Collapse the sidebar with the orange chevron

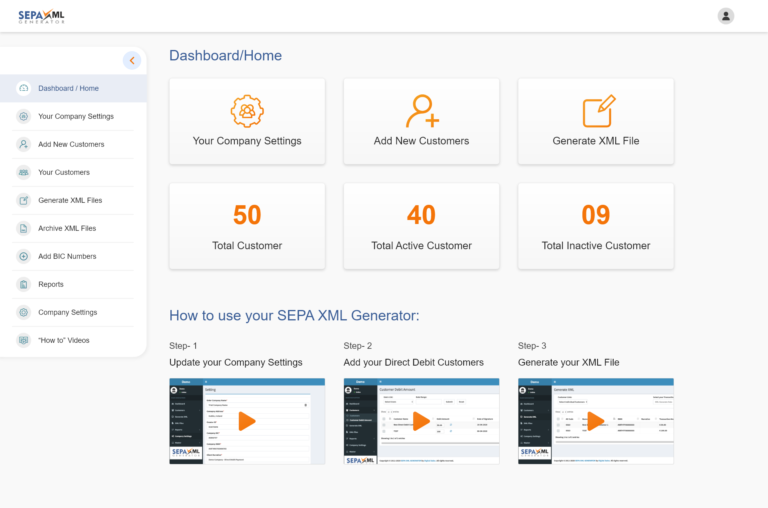click(x=132, y=61)
